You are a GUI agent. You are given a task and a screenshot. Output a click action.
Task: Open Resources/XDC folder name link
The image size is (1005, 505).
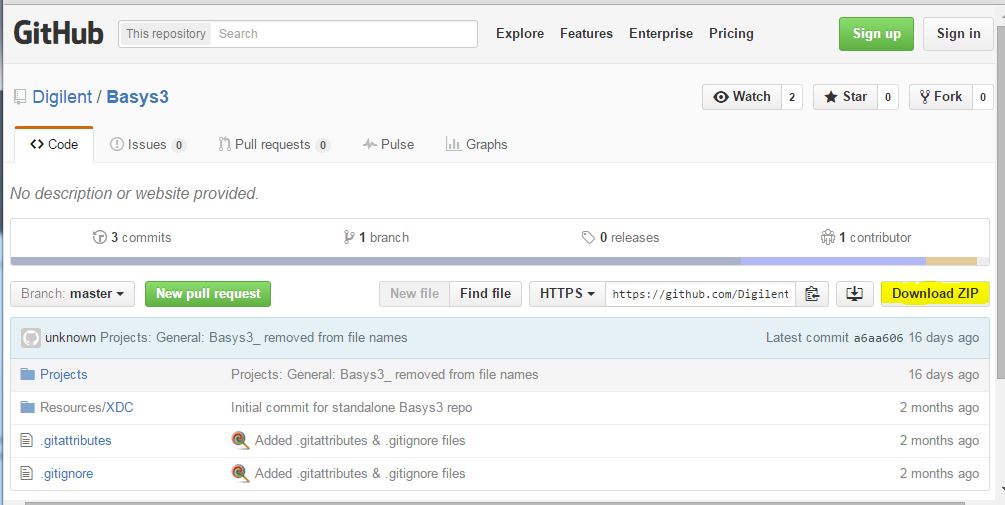tap(87, 408)
